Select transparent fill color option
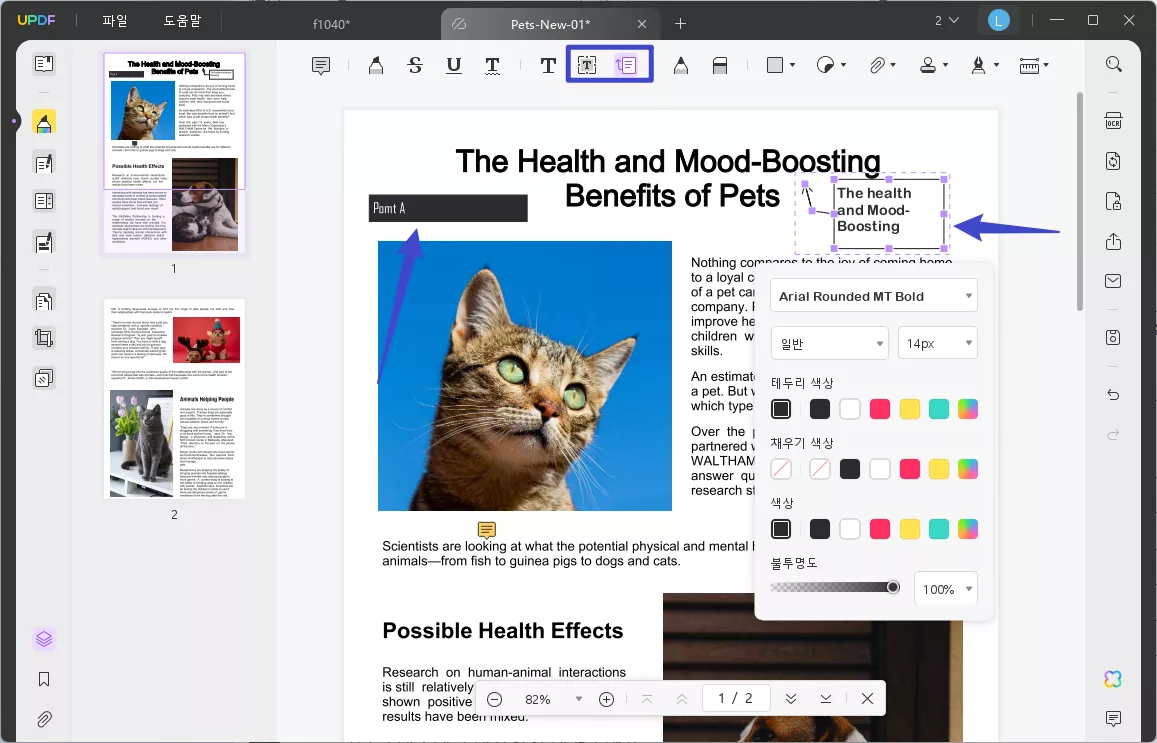The width and height of the screenshot is (1157, 743). 781,469
